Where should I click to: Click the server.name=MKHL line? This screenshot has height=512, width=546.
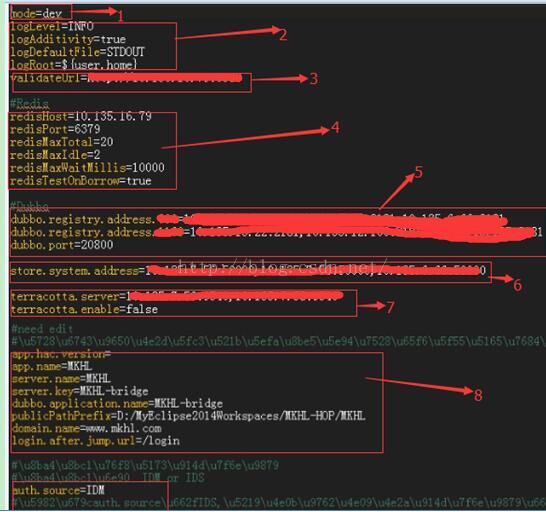point(61,379)
